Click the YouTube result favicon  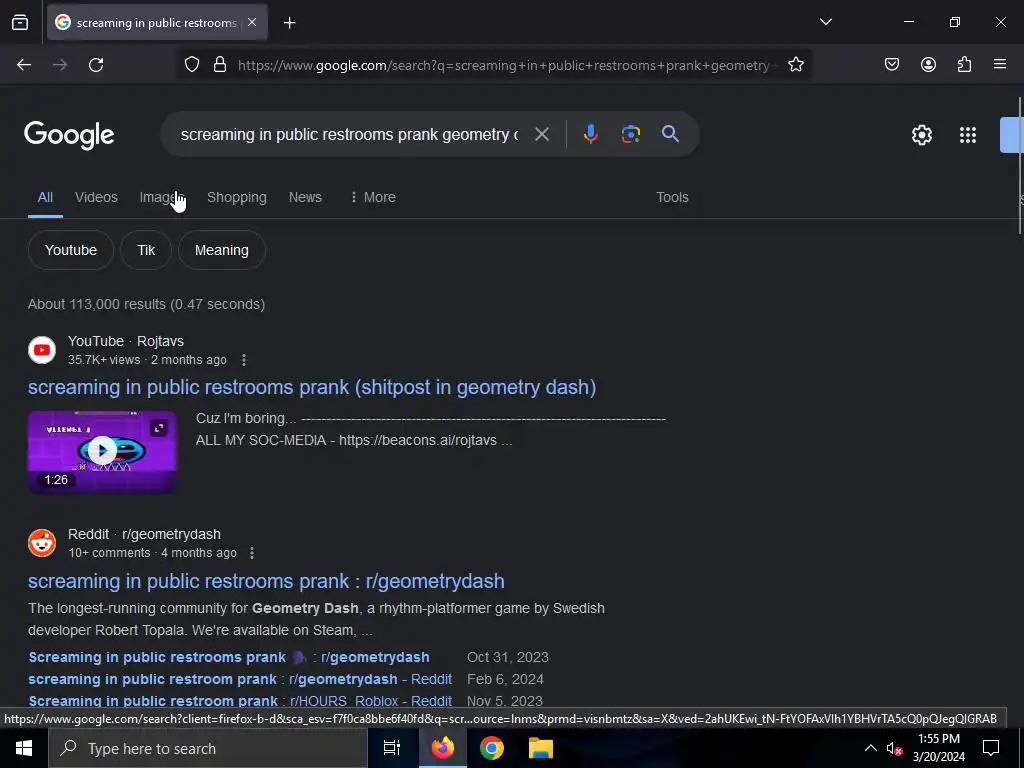pyautogui.click(x=42, y=350)
